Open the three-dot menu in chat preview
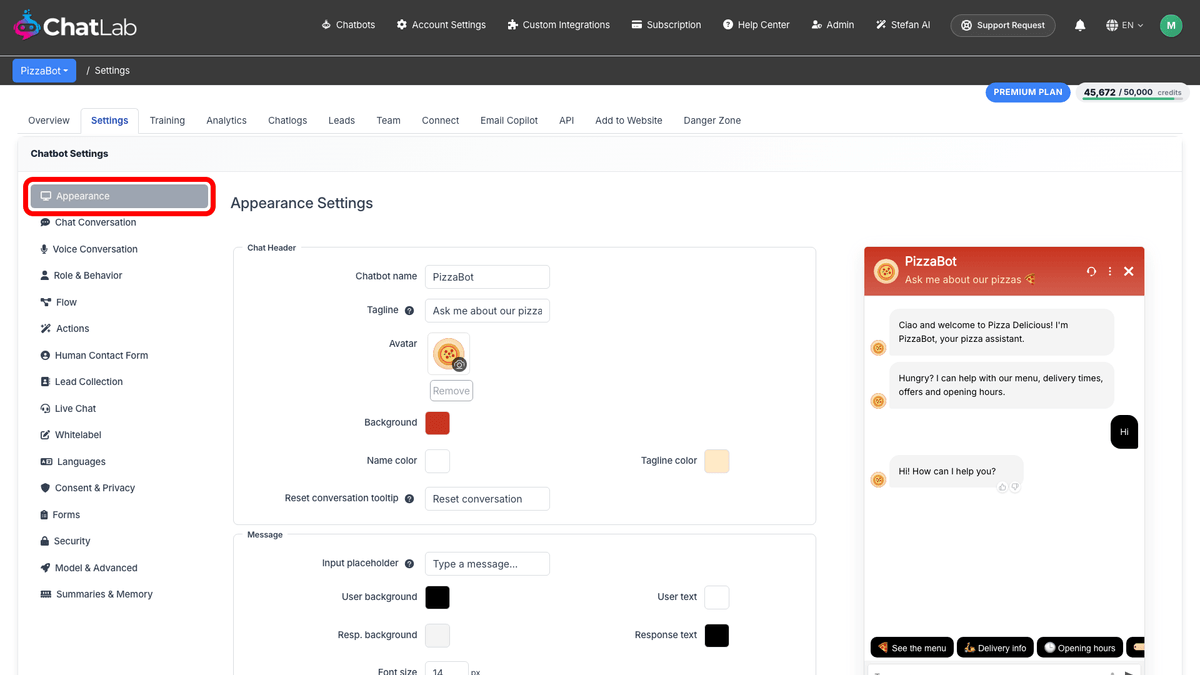This screenshot has width=1200, height=675. pyautogui.click(x=1110, y=271)
